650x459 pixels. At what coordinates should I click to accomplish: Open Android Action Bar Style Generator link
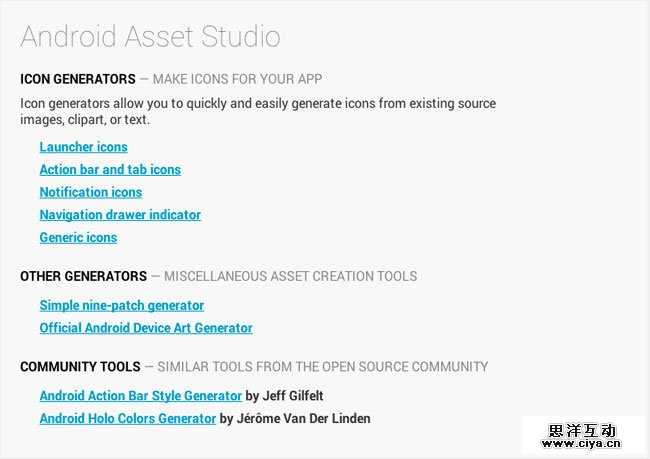pyautogui.click(x=140, y=396)
